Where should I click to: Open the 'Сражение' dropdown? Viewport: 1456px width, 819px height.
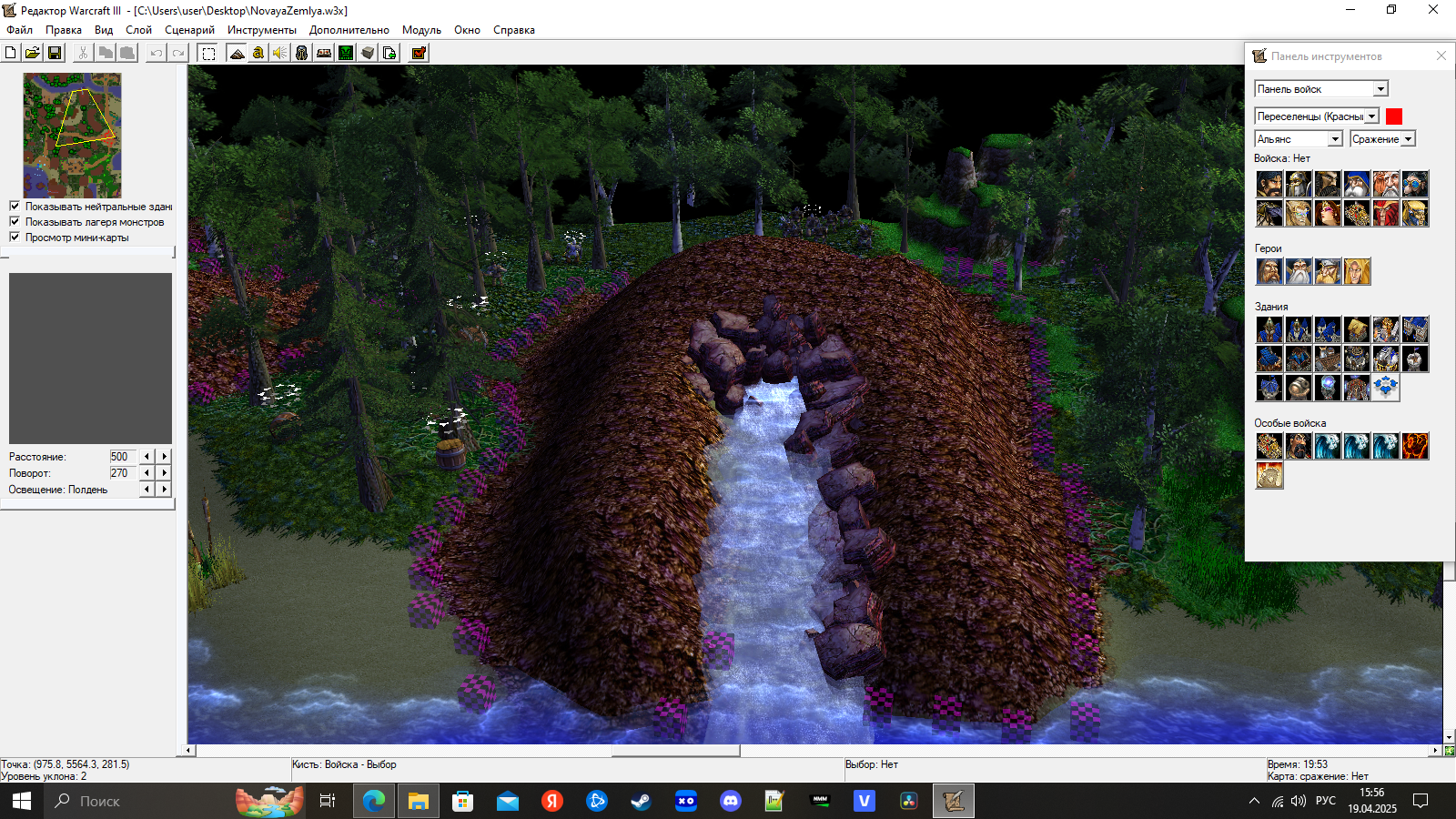pos(1408,139)
